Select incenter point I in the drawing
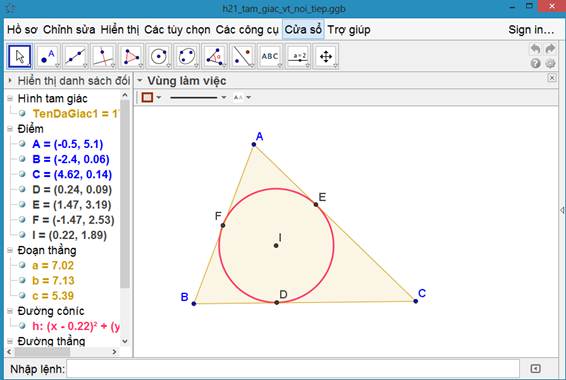Viewport: 566px width, 380px height. [x=276, y=245]
